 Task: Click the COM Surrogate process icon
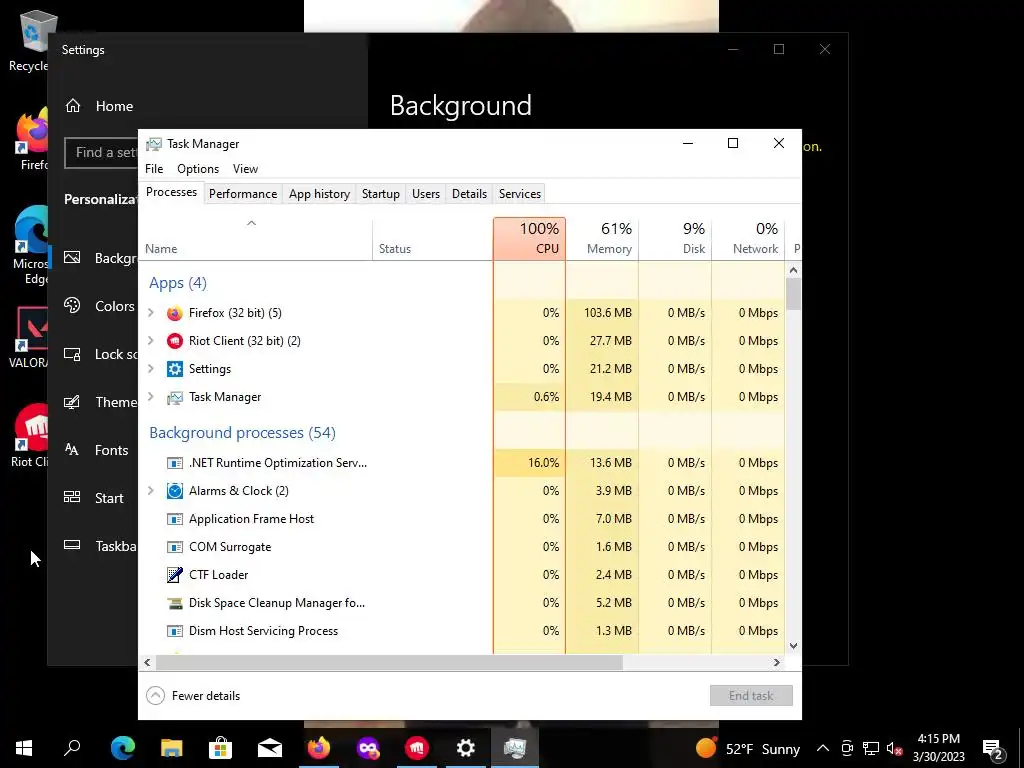tap(174, 547)
